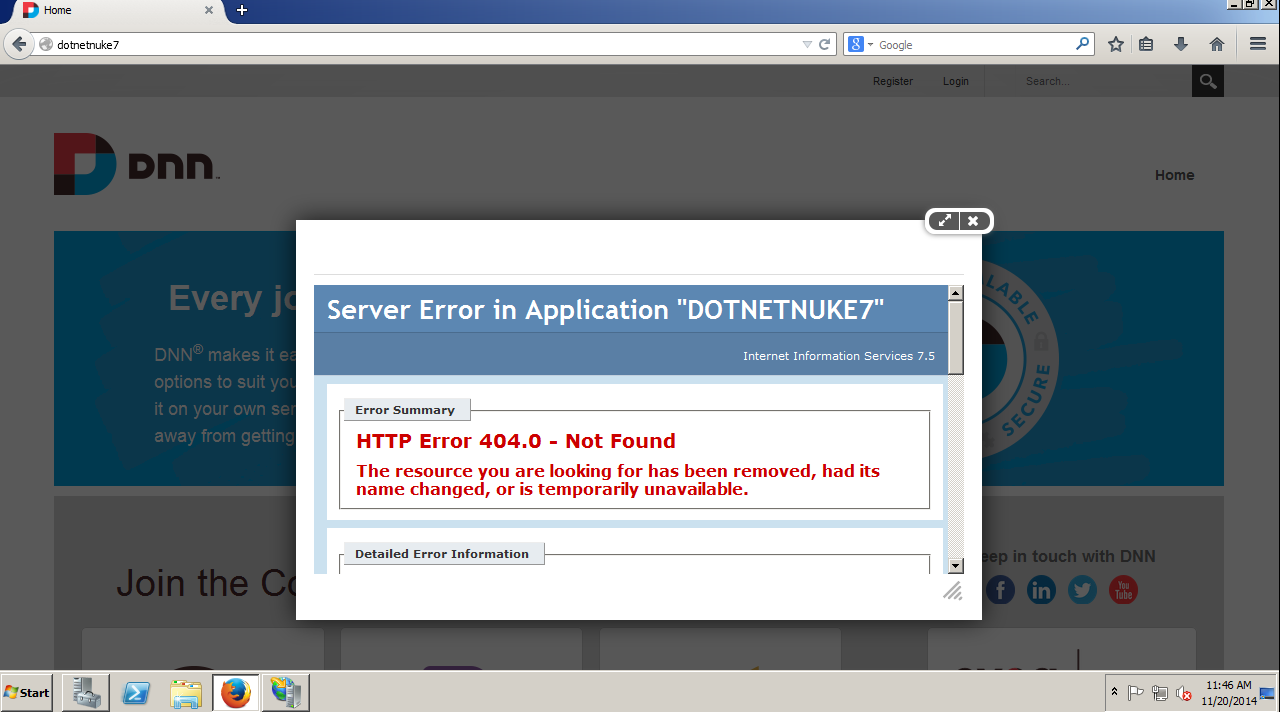Click the Register link
Screen dimensions: 1280x712
(x=893, y=81)
